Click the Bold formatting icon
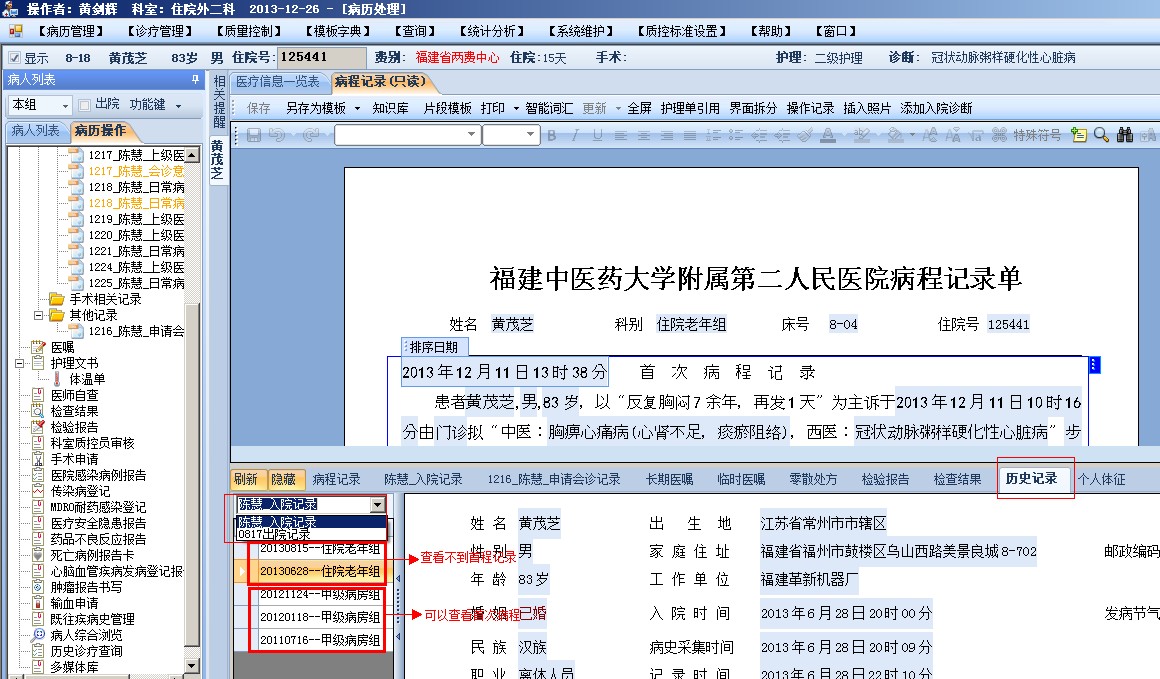This screenshot has height=679, width=1160. click(551, 135)
